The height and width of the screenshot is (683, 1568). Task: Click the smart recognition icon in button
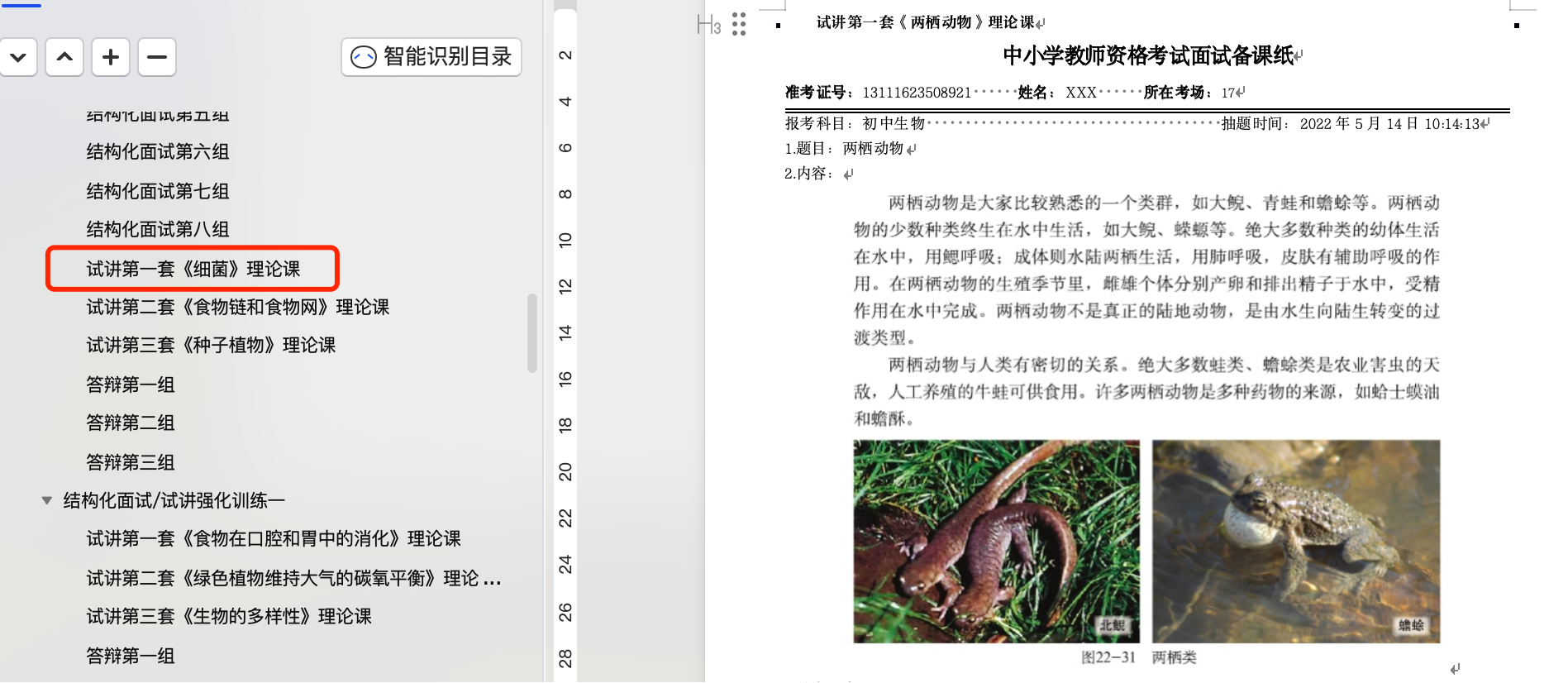point(364,57)
